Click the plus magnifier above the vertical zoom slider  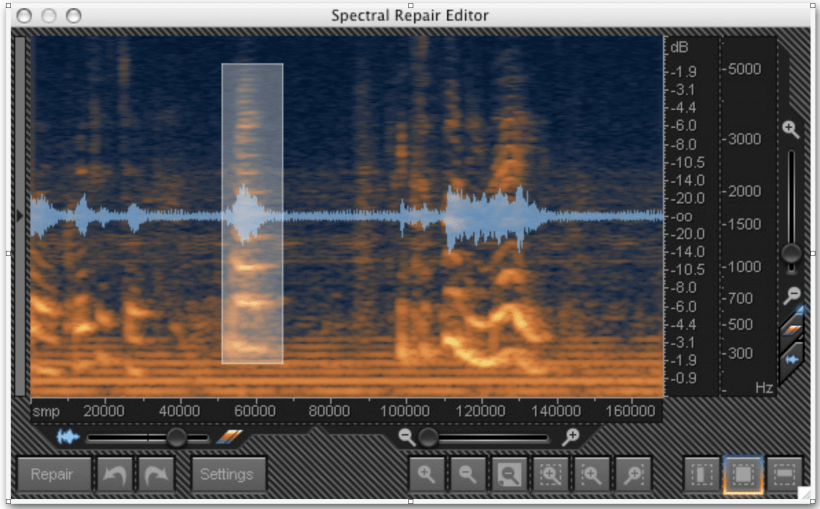tap(791, 129)
